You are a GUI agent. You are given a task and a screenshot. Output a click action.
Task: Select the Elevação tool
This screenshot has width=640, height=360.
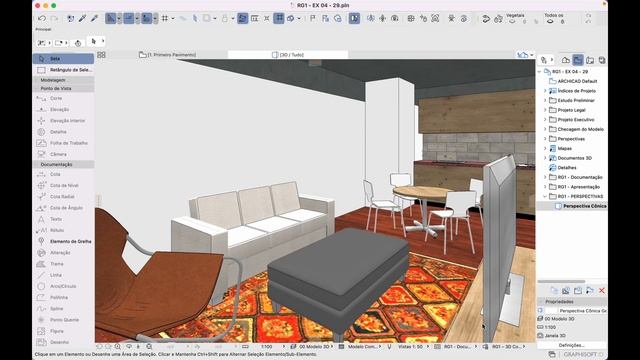point(63,109)
